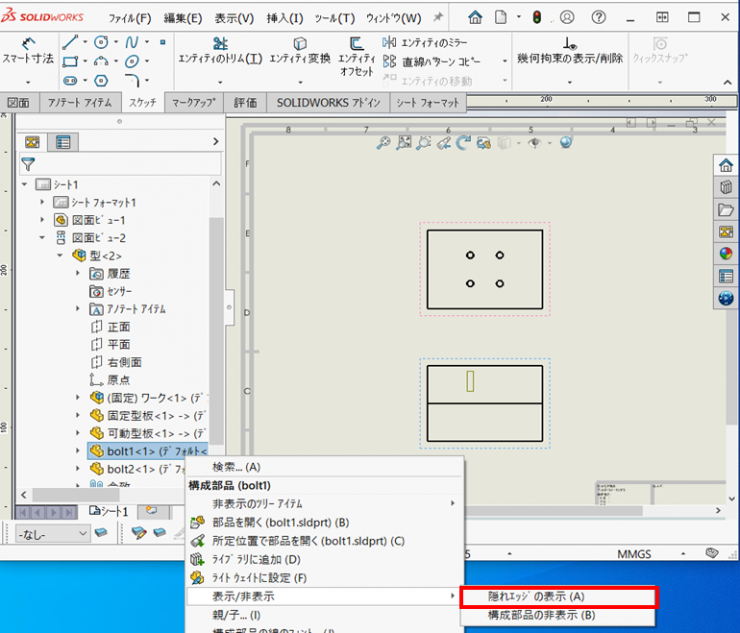Collapse the 型<2> assembly node
The width and height of the screenshot is (740, 633).
[x=60, y=255]
